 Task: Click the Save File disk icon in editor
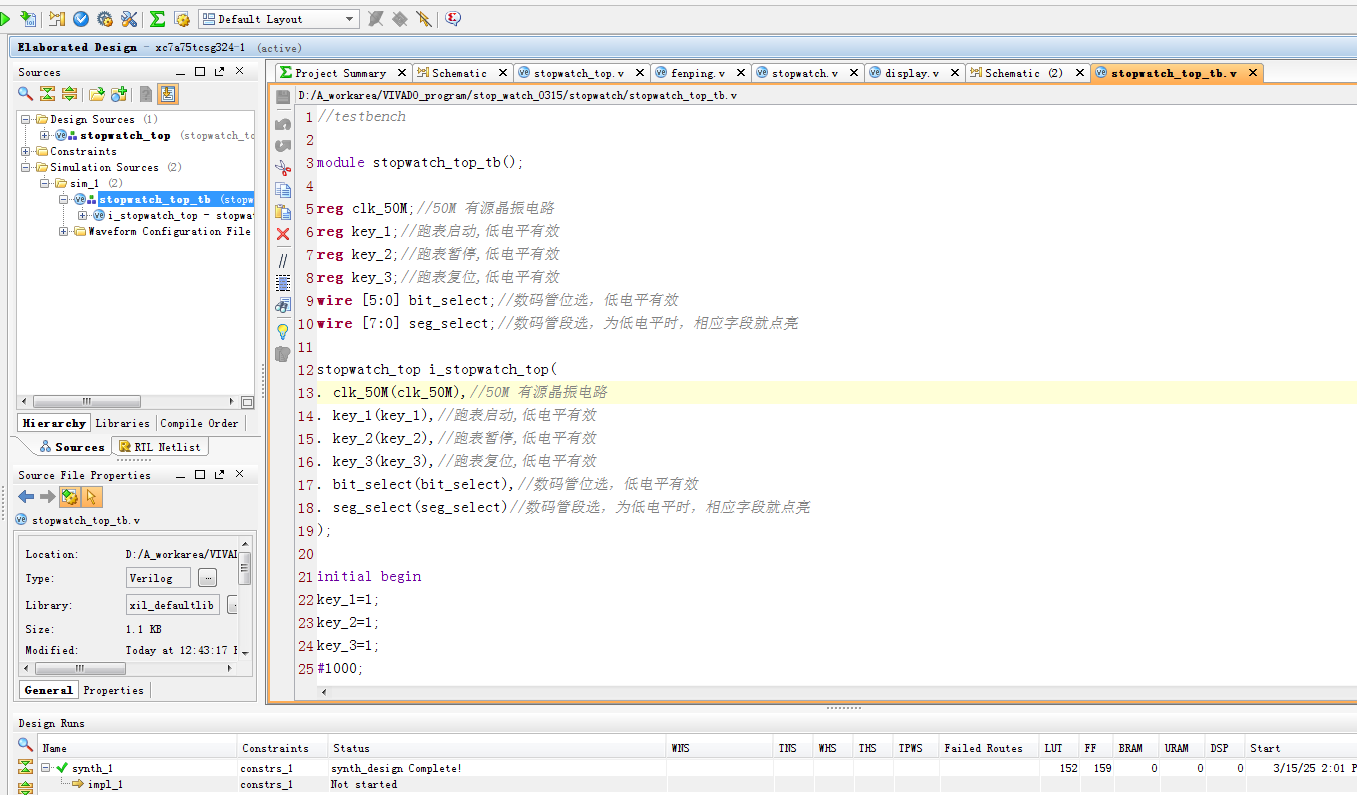[283, 97]
